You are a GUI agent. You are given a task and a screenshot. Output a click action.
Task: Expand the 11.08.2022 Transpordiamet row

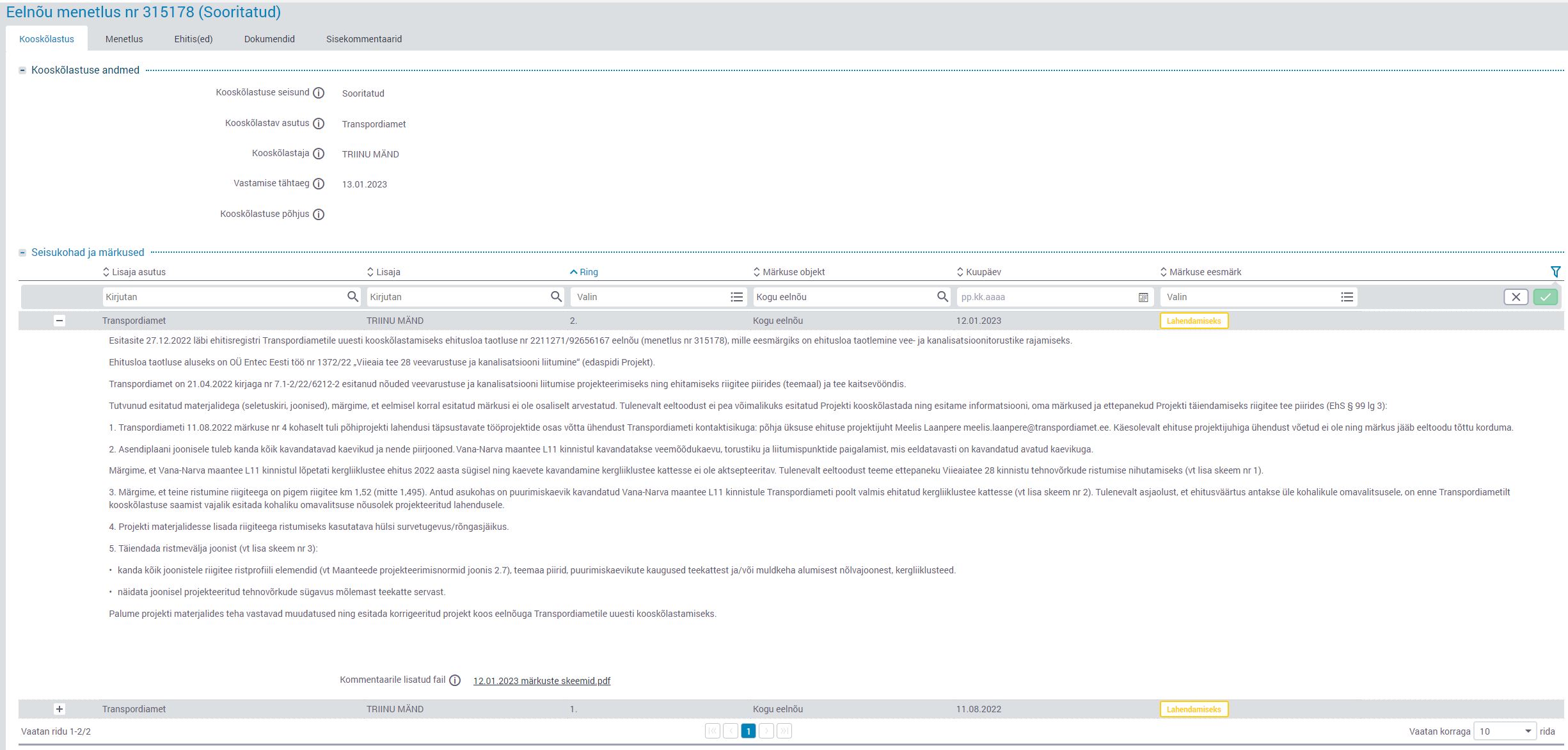tap(59, 709)
